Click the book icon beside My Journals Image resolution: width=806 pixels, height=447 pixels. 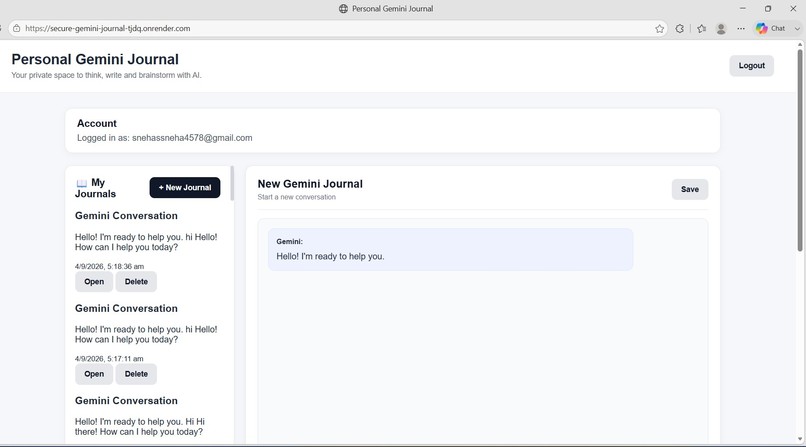pos(81,183)
